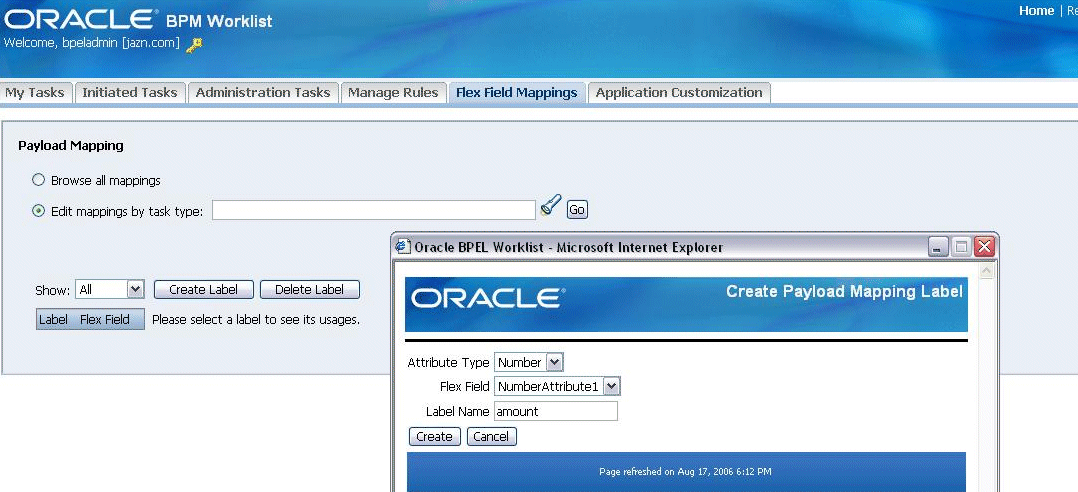The image size is (1078, 492).
Task: Click the popup scrollbar up arrow
Action: (x=987, y=272)
